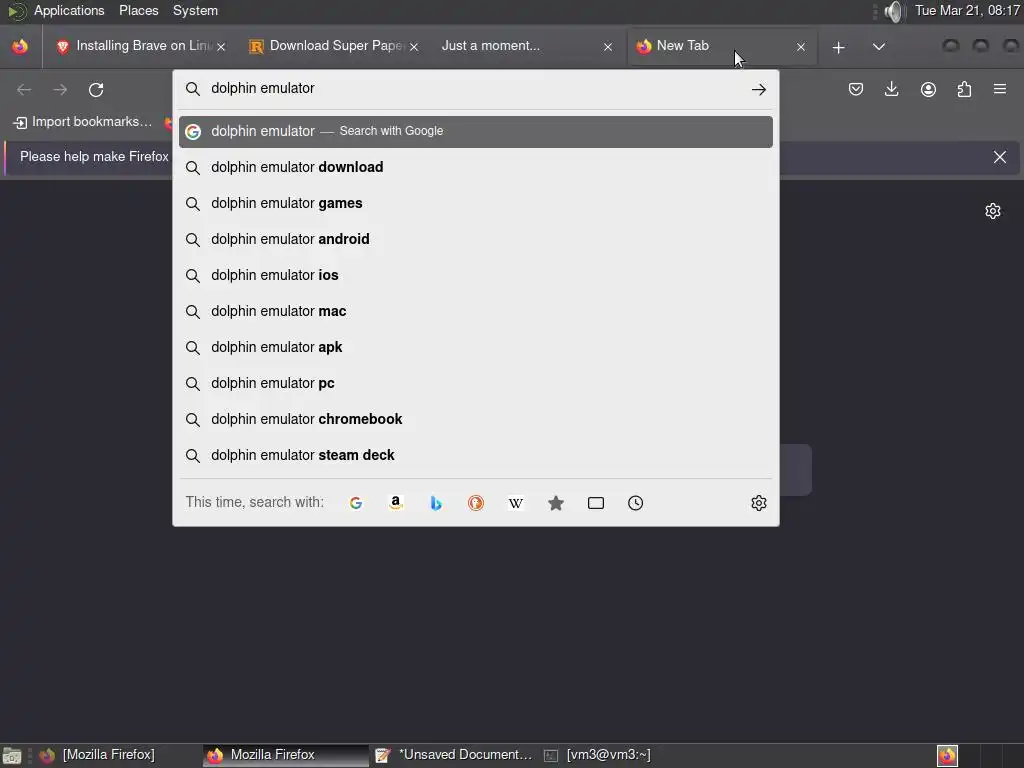Choose suggestion dolphin emulator pc
Image resolution: width=1024 pixels, height=768 pixels.
click(x=475, y=383)
